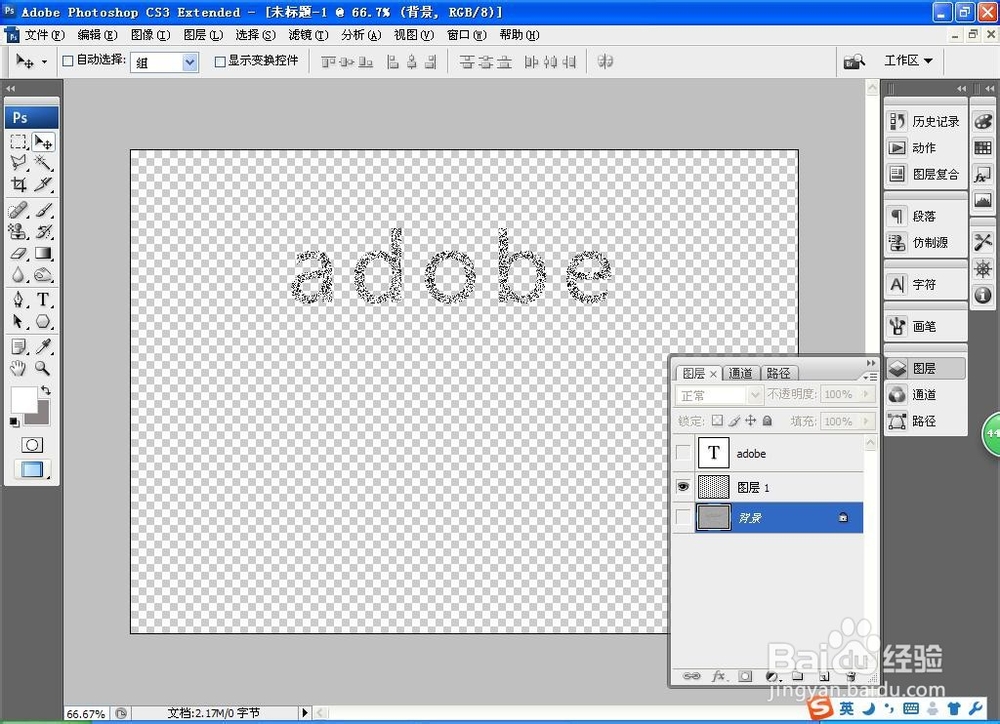Enable the 自动选择 checkbox
The image size is (1000, 724).
tap(68, 61)
